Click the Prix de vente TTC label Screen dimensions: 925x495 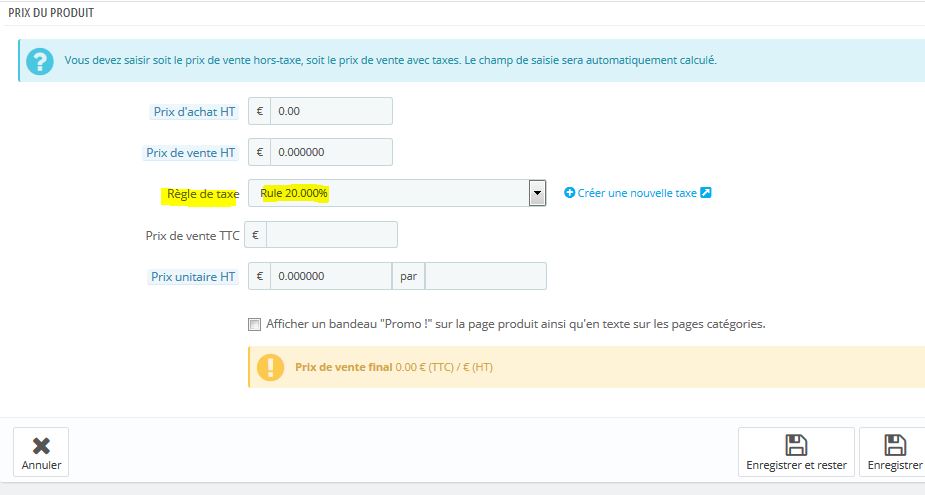point(192,235)
